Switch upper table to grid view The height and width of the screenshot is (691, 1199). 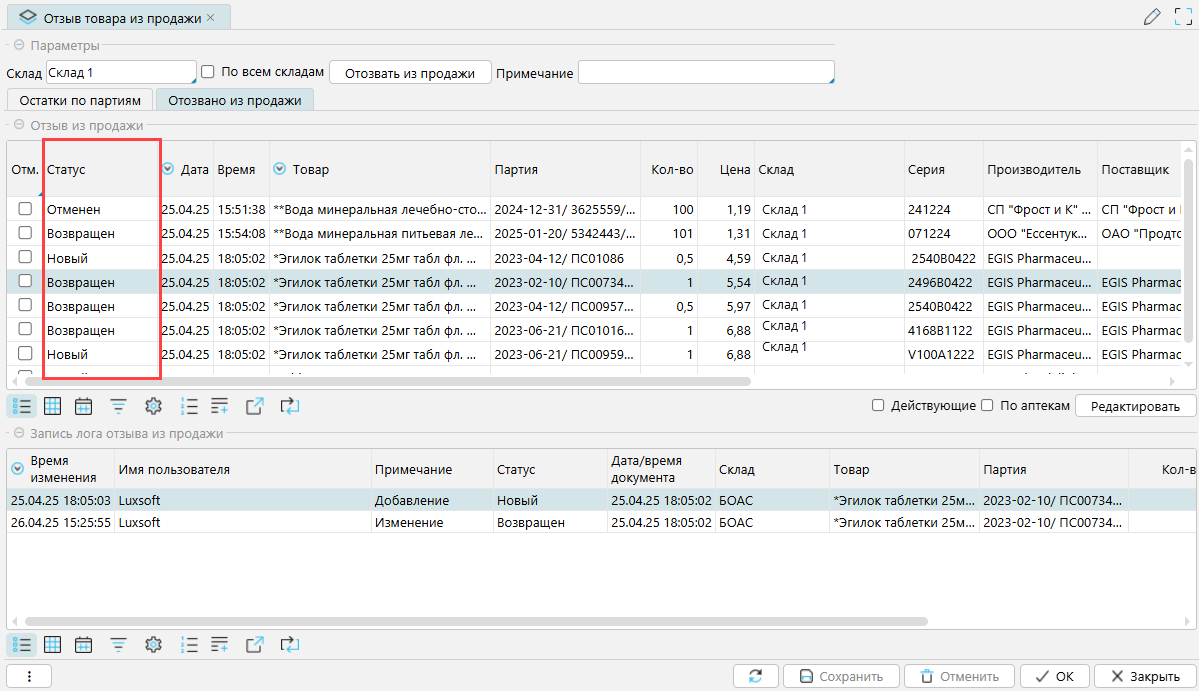53,406
